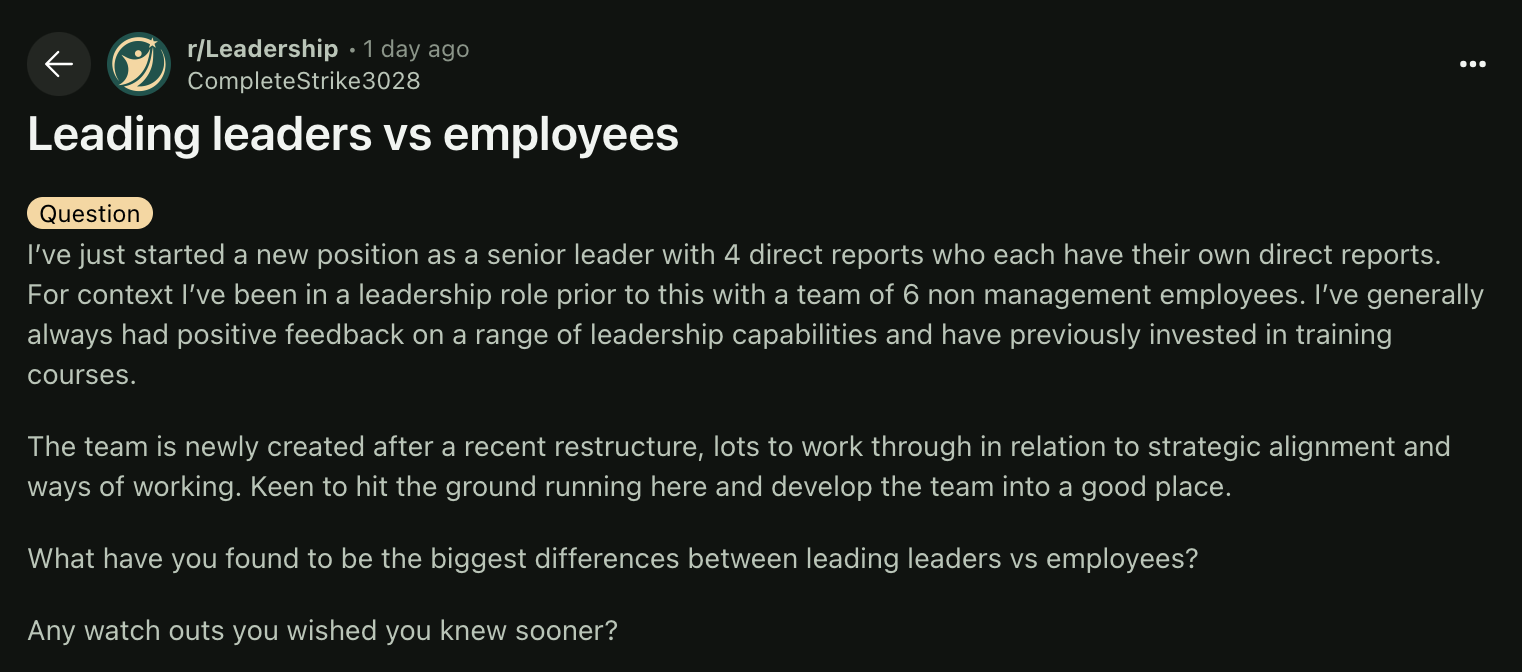Viewport: 1522px width, 672px height.
Task: Click the question "What have you found to be"
Action: coord(612,558)
